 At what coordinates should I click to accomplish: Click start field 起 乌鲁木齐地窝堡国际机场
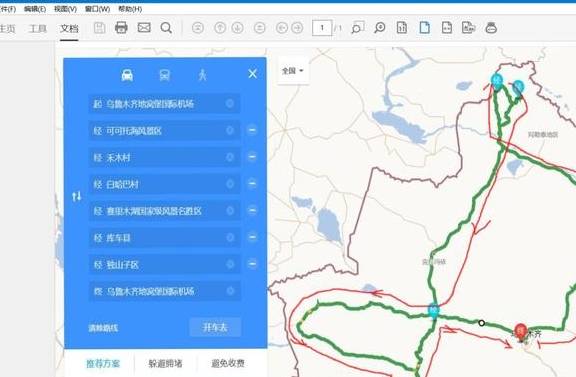(164, 104)
